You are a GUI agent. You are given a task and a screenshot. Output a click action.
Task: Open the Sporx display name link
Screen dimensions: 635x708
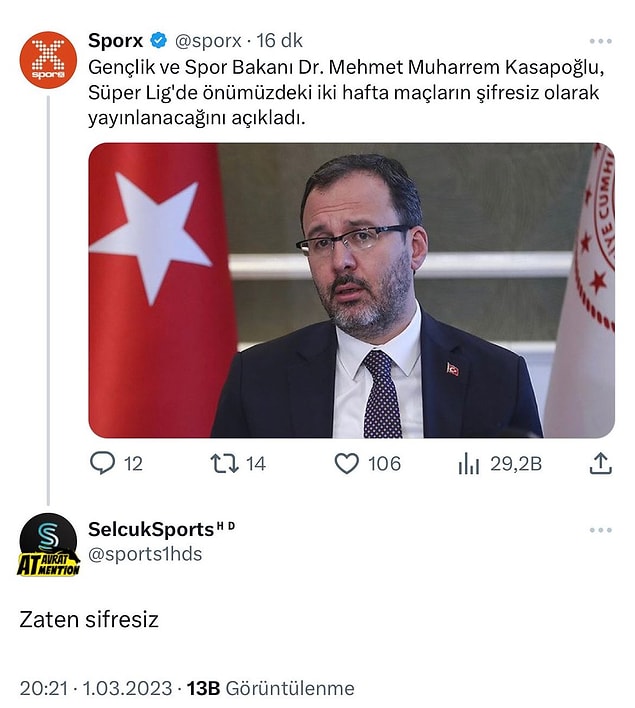click(x=116, y=41)
